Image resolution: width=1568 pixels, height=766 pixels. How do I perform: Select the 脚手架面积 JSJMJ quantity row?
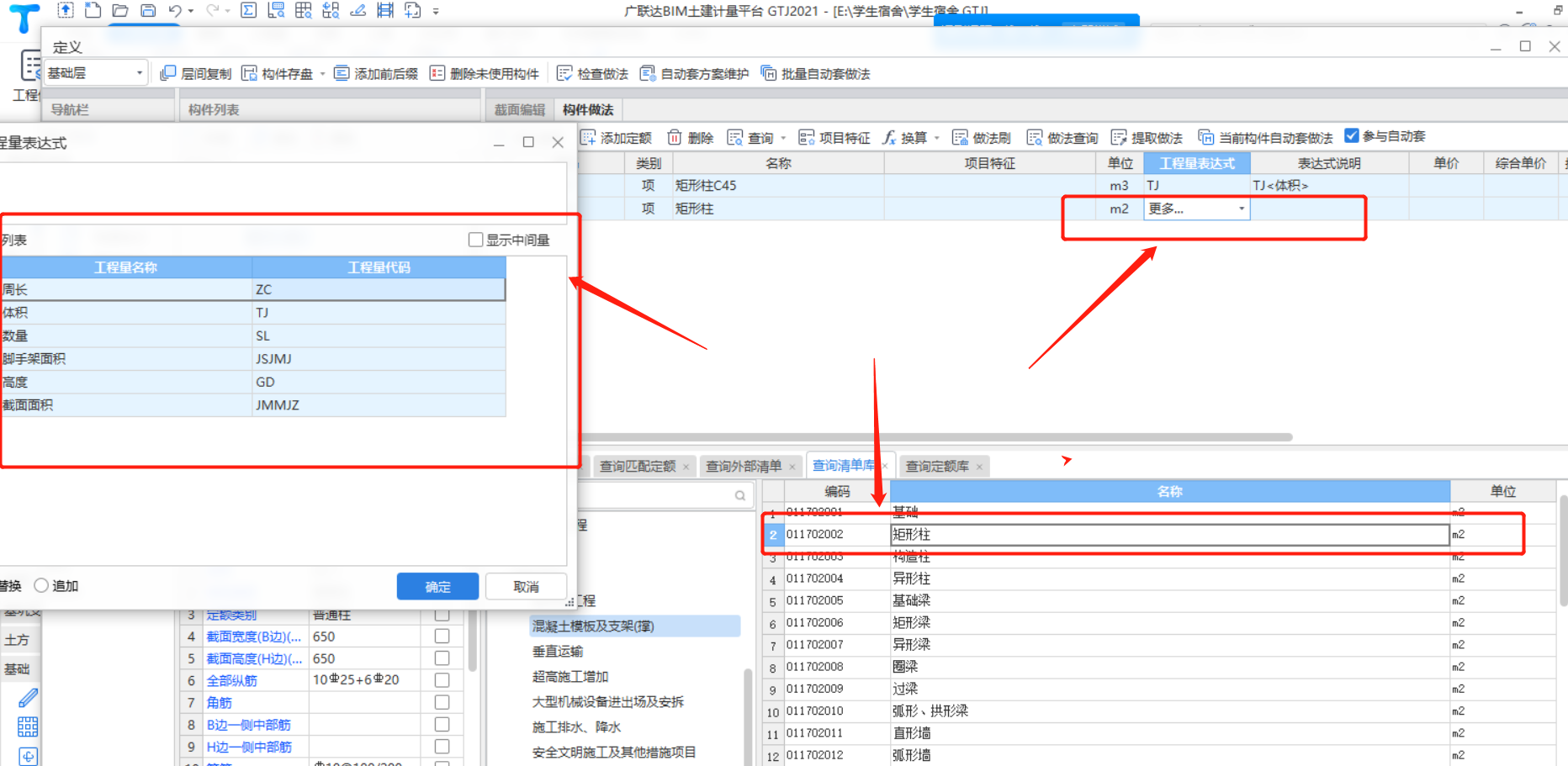252,359
